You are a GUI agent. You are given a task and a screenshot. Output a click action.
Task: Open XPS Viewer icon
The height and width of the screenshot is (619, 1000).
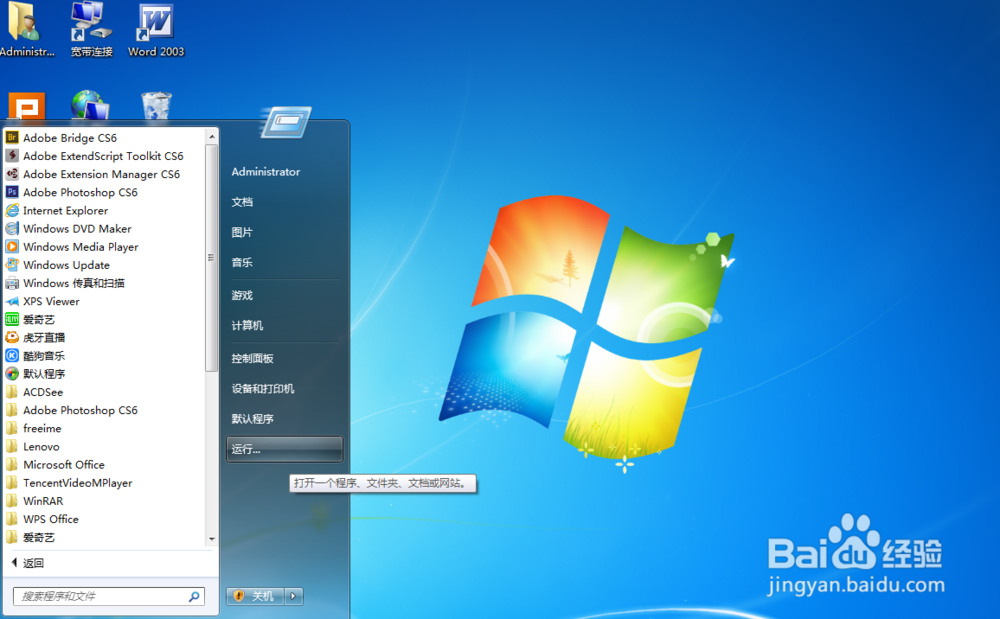point(12,301)
